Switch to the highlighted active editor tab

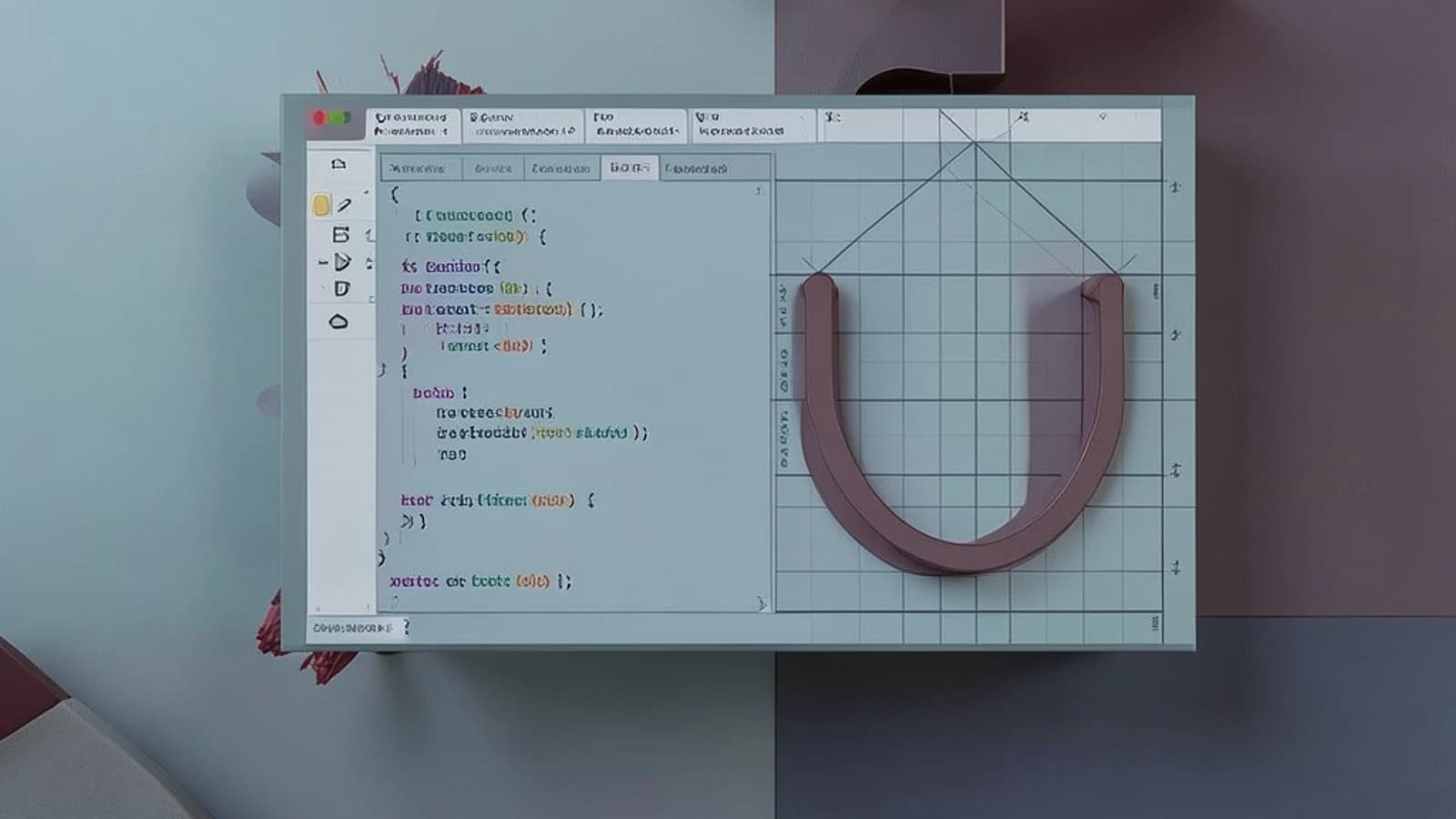(630, 167)
